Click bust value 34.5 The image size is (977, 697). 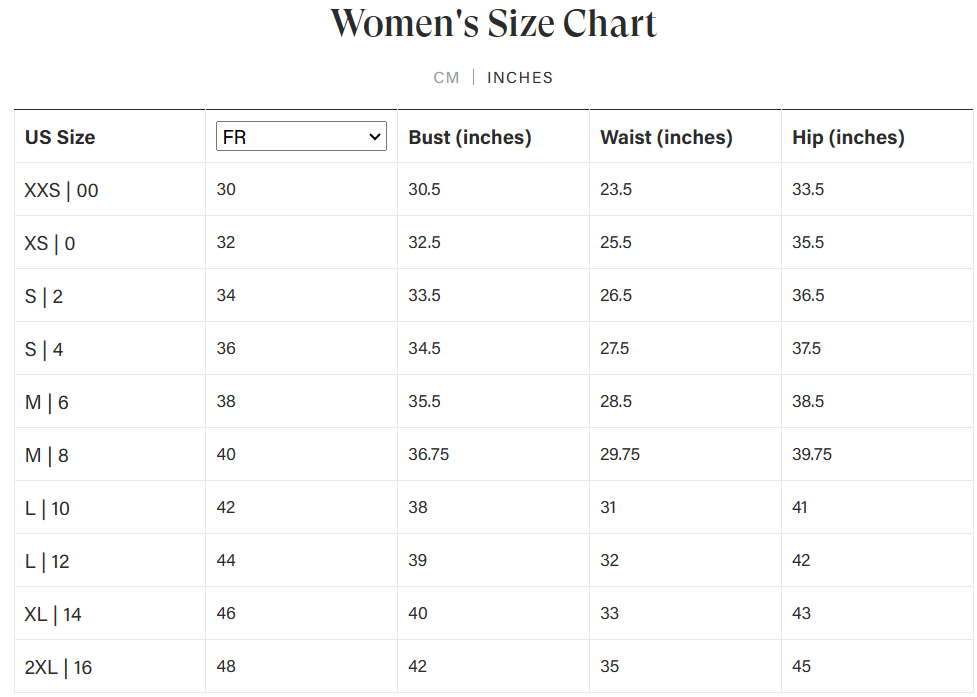[424, 348]
